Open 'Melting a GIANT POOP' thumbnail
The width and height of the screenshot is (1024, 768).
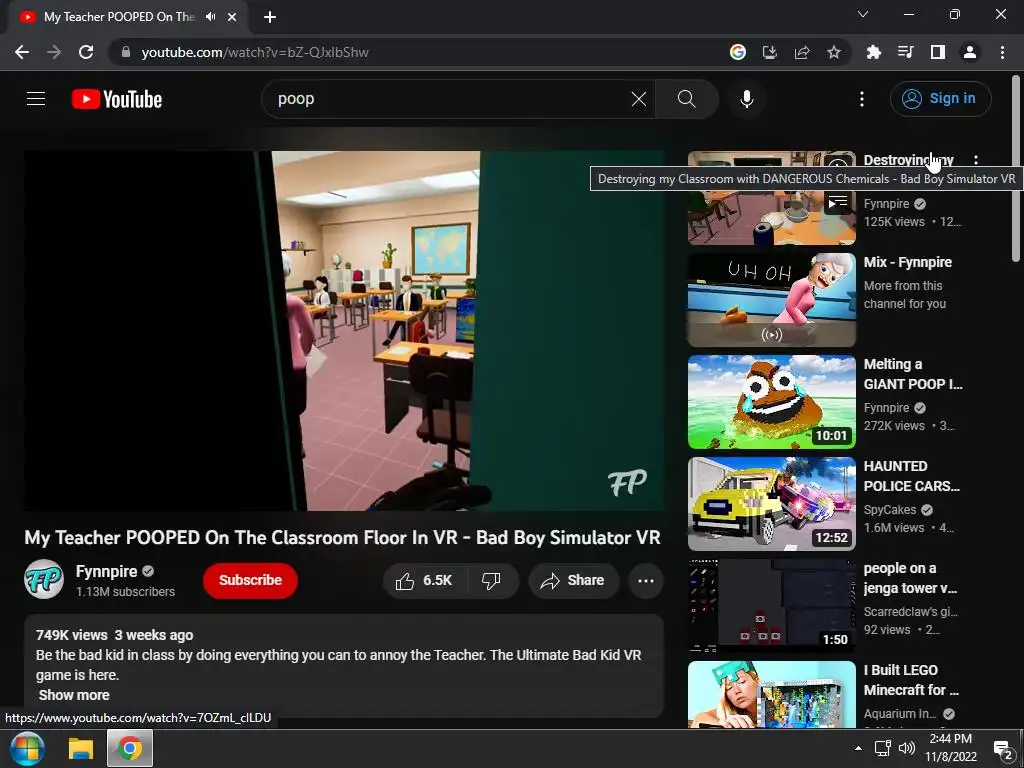pyautogui.click(x=771, y=402)
